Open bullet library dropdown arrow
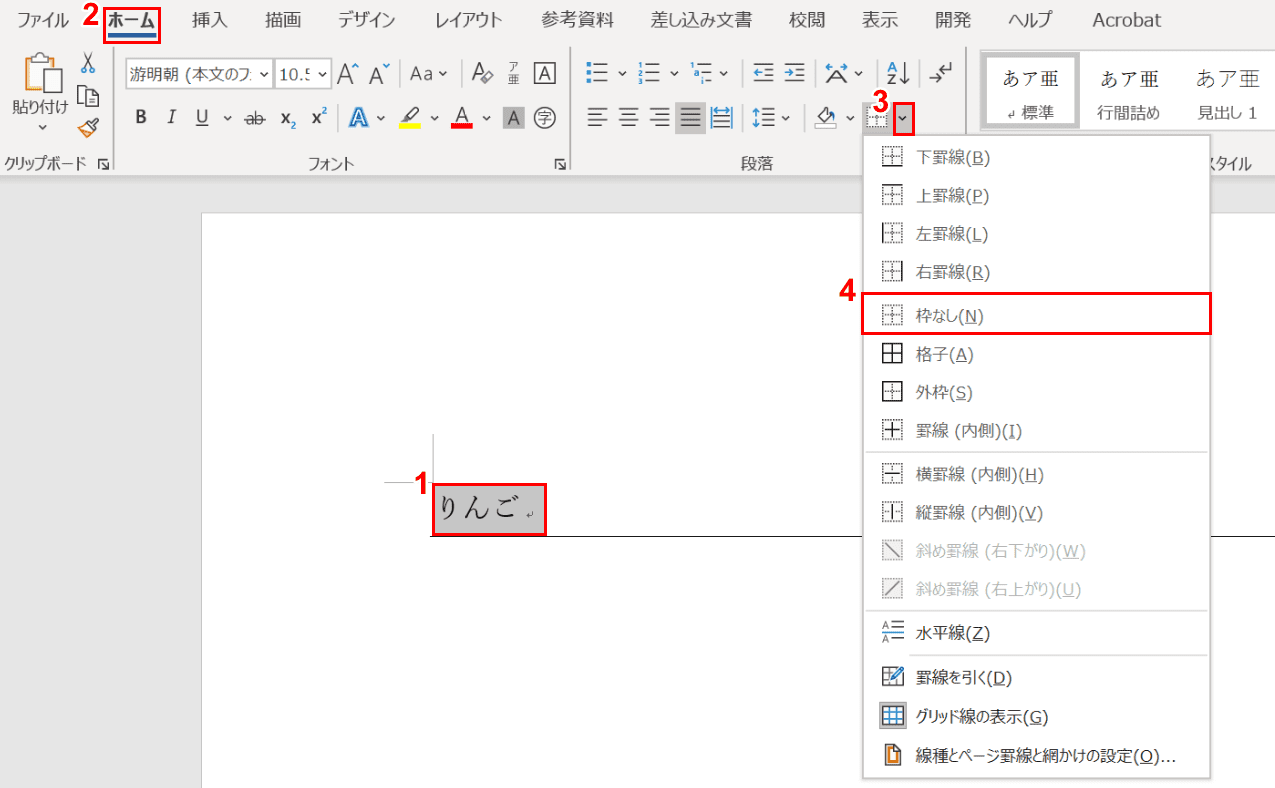 tap(622, 73)
